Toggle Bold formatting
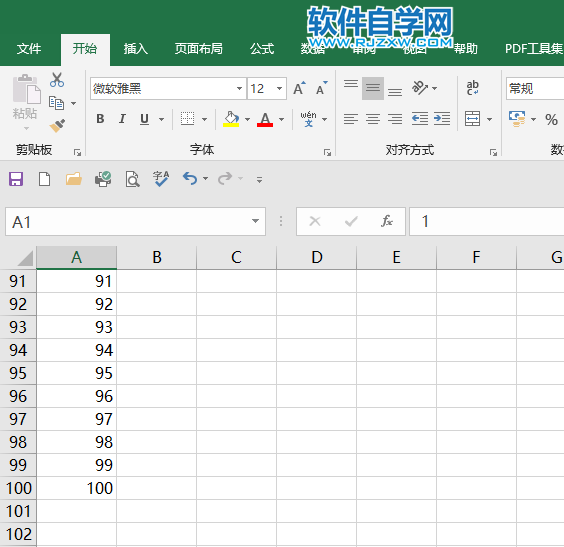Image resolution: width=564 pixels, height=547 pixels. coord(100,119)
